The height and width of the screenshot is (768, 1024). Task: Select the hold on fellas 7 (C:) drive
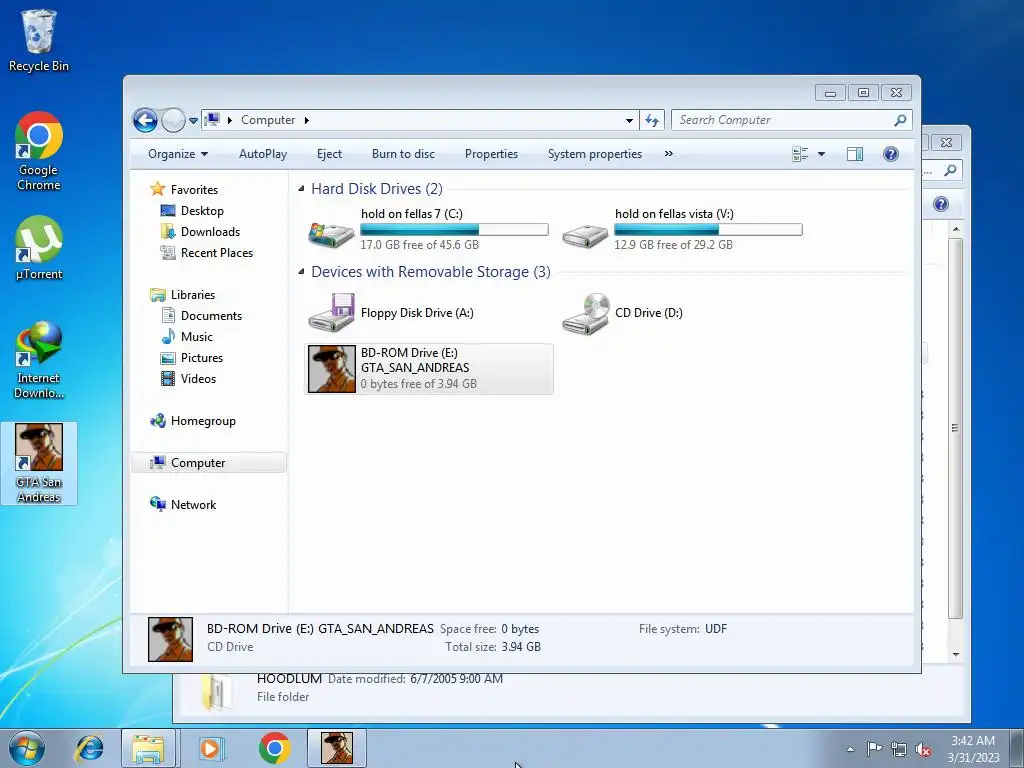tap(428, 229)
